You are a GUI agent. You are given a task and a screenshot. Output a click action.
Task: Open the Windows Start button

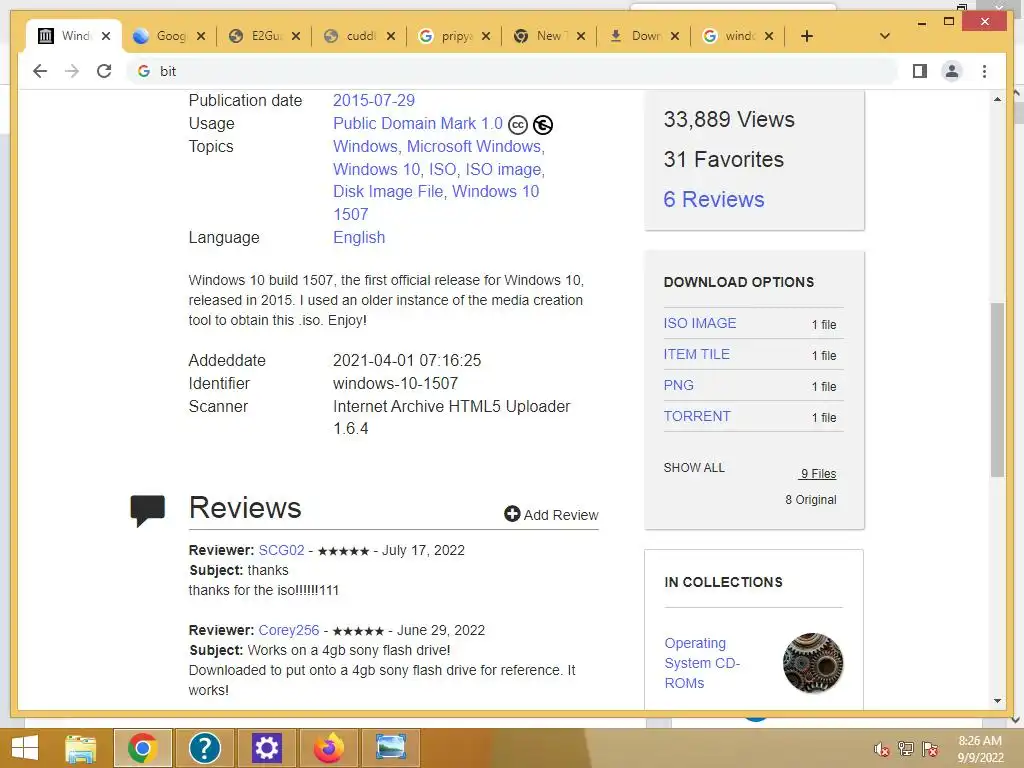coord(25,748)
